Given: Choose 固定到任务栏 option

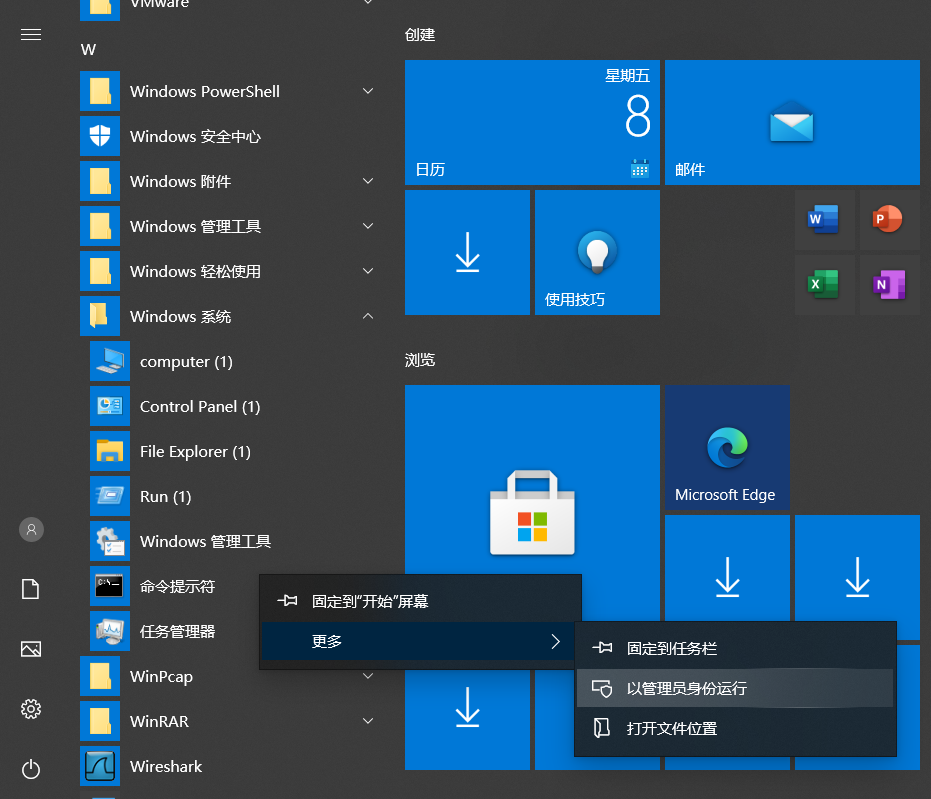Looking at the screenshot, I should pyautogui.click(x=735, y=648).
